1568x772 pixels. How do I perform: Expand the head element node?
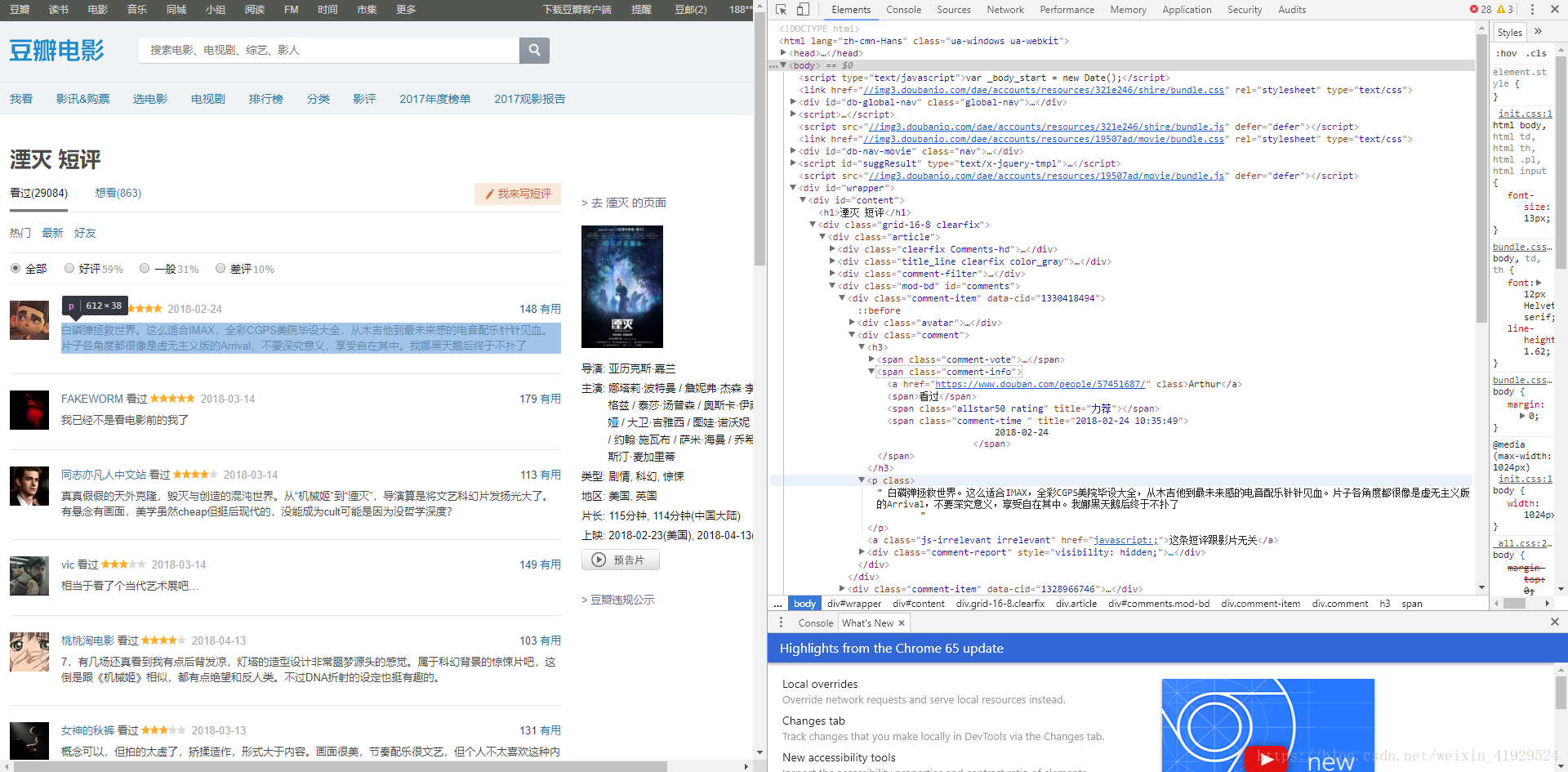(x=784, y=53)
